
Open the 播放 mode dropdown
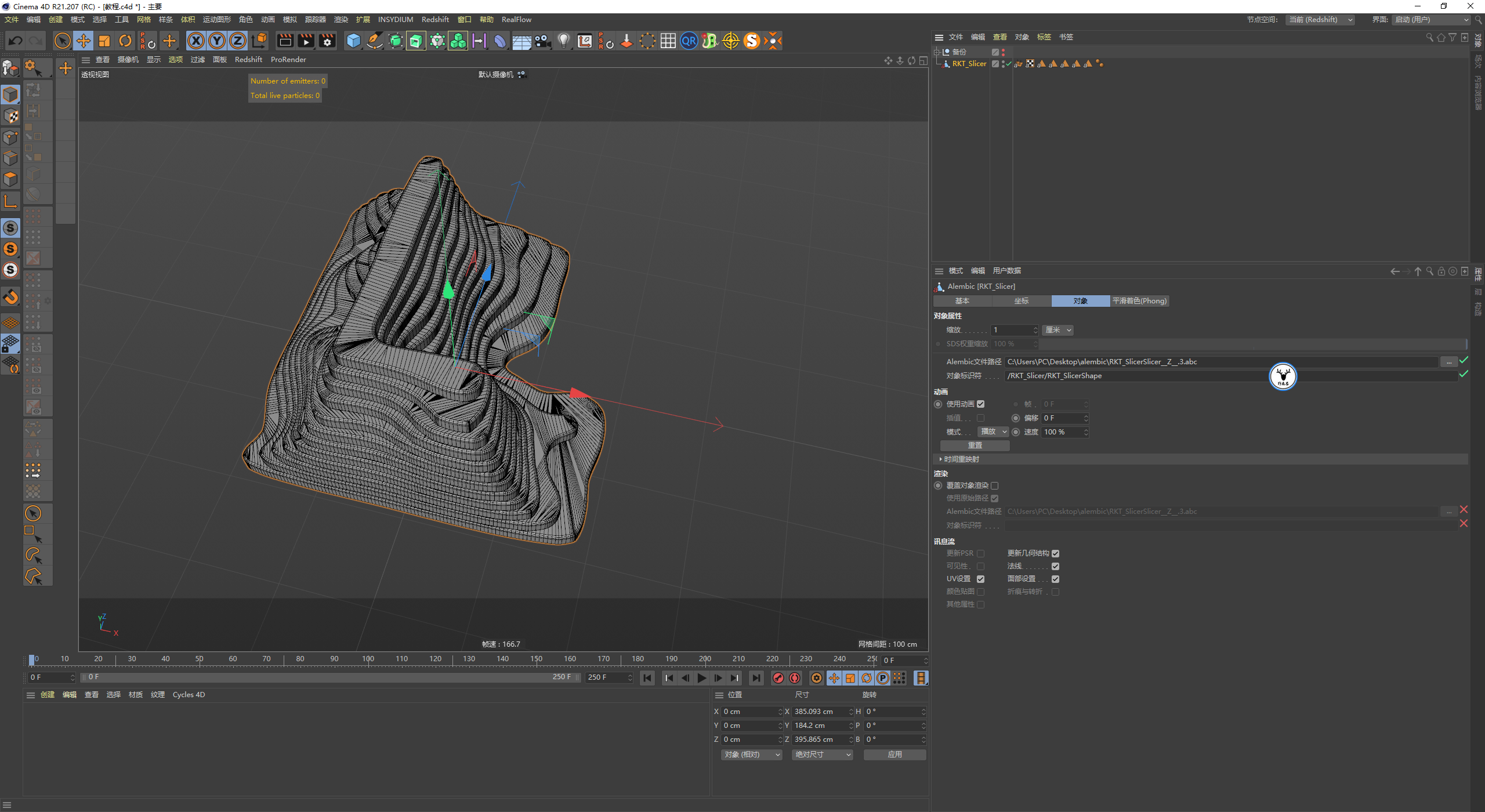pyautogui.click(x=993, y=432)
